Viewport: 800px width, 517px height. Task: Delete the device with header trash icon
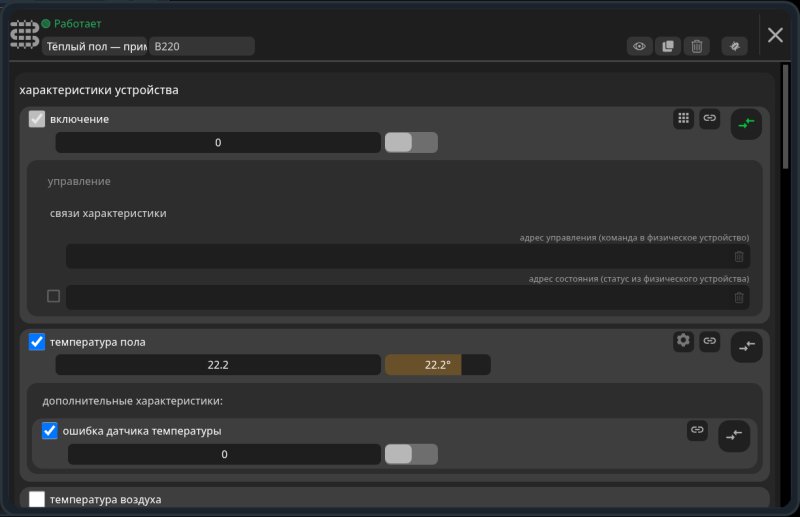[x=696, y=46]
